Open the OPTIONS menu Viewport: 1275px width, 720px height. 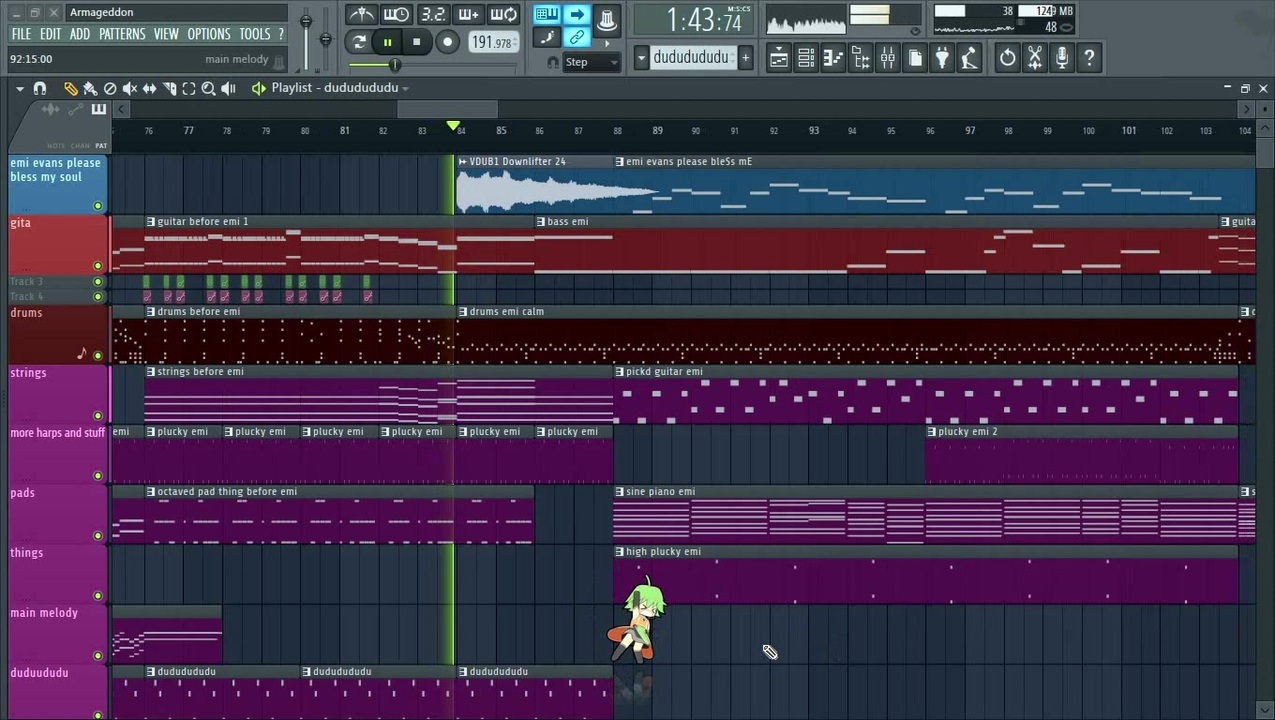click(209, 34)
